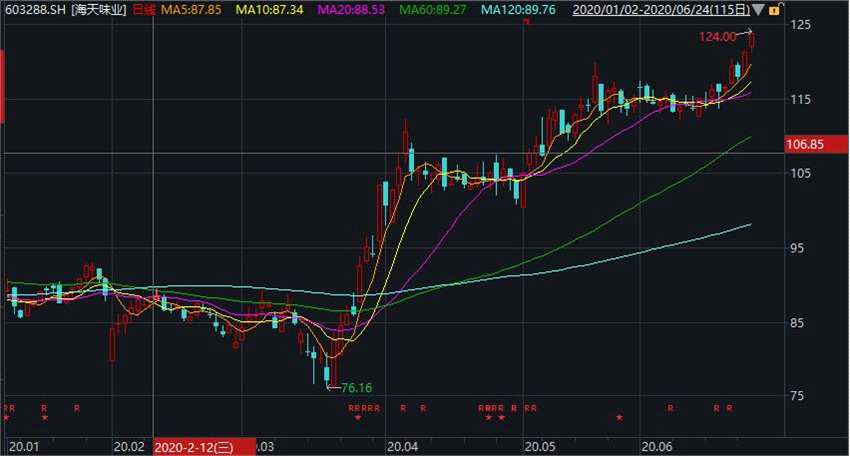Click the 日线 period label

[x=144, y=9]
